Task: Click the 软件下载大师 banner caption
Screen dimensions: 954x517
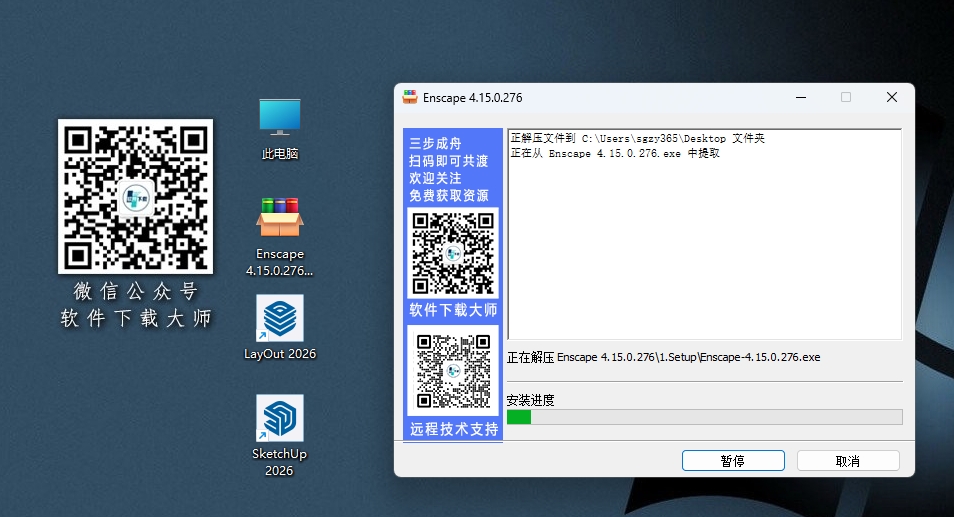Action: coord(453,310)
